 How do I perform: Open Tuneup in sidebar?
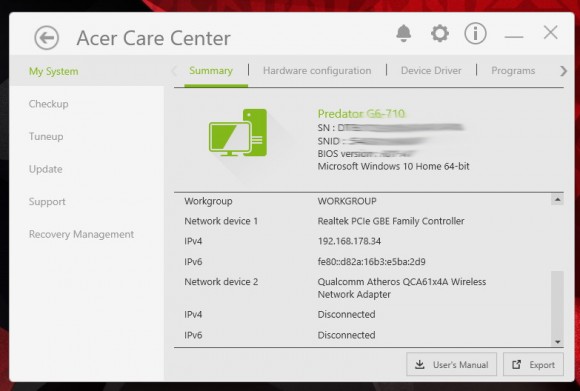tap(46, 136)
